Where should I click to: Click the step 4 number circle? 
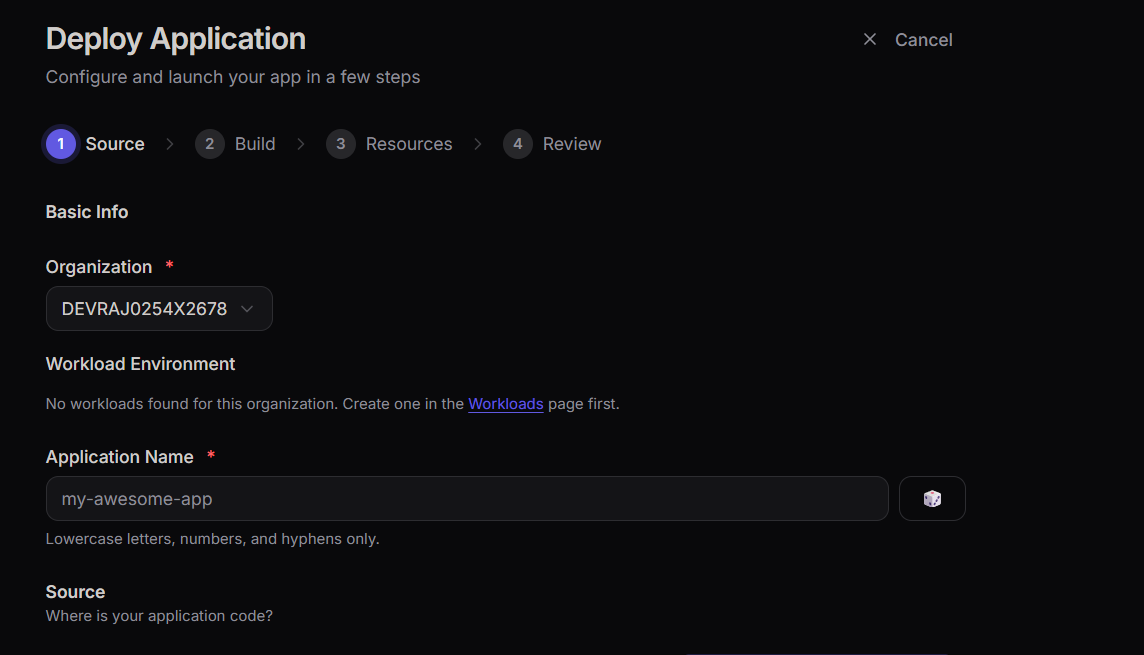pos(517,144)
